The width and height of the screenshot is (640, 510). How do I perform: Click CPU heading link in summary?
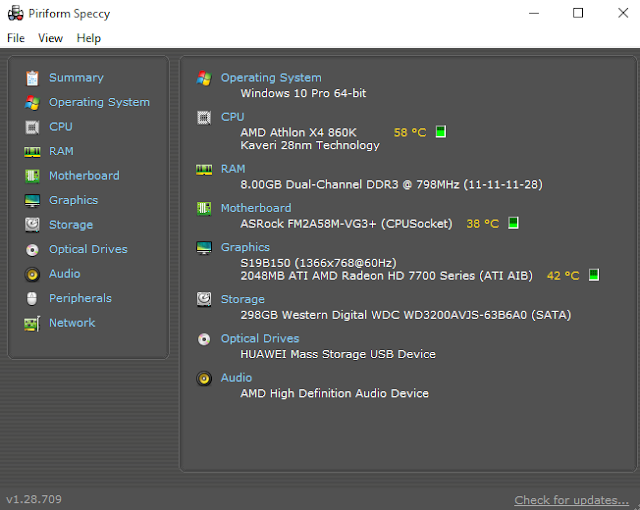[x=233, y=117]
